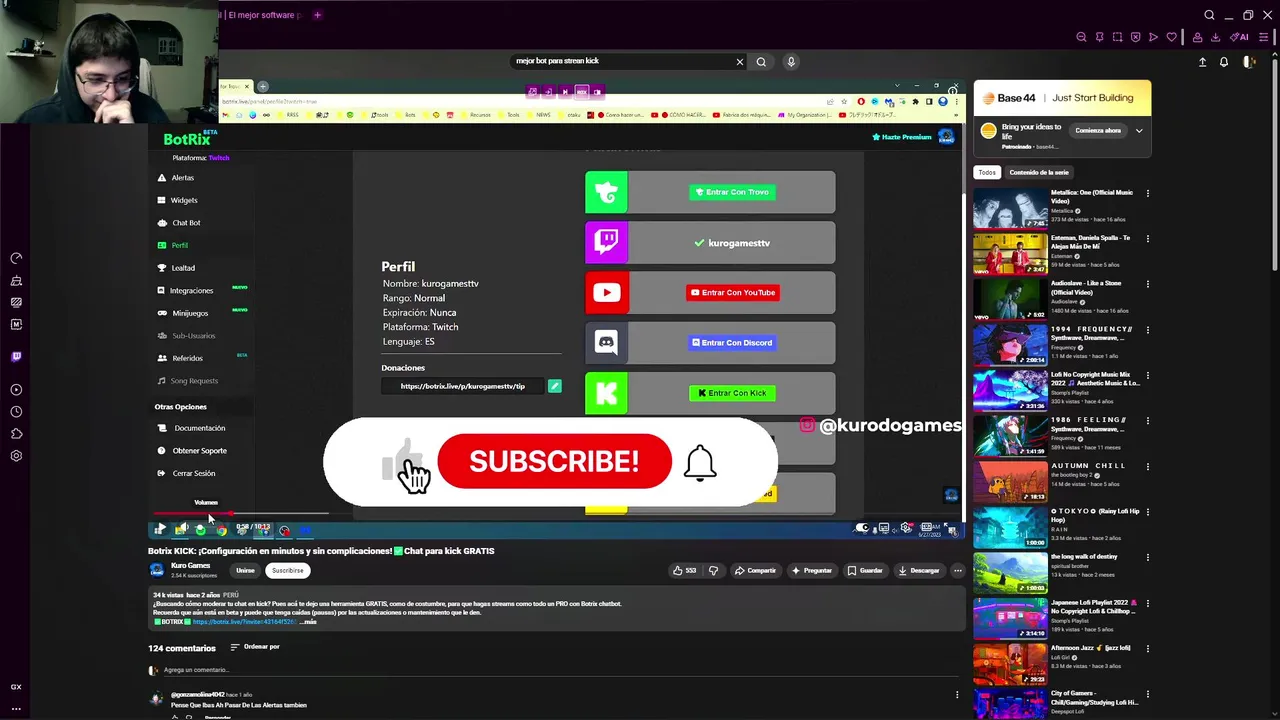The height and width of the screenshot is (720, 1280).
Task: Click the Descargar button
Action: click(x=919, y=571)
